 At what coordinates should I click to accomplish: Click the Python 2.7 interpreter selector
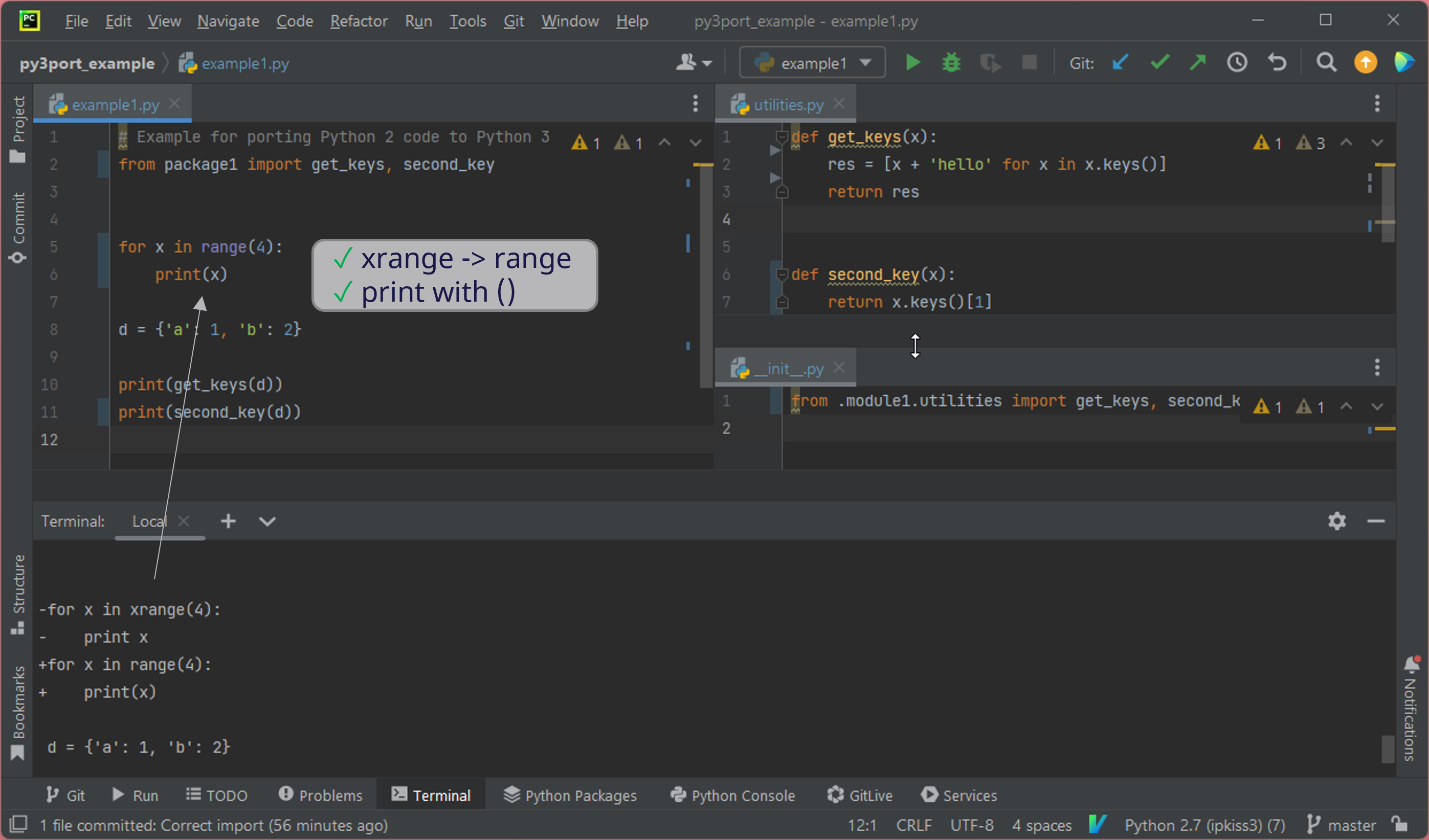coord(1204,825)
